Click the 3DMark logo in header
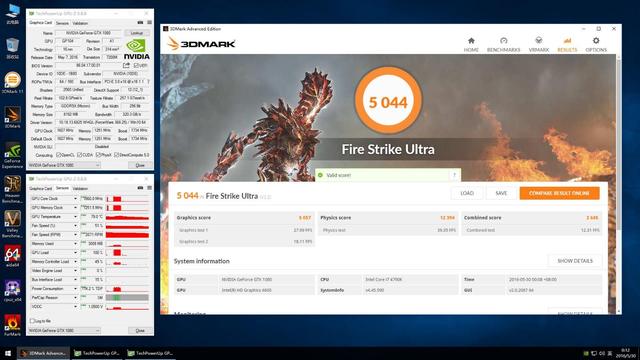 (x=201, y=43)
